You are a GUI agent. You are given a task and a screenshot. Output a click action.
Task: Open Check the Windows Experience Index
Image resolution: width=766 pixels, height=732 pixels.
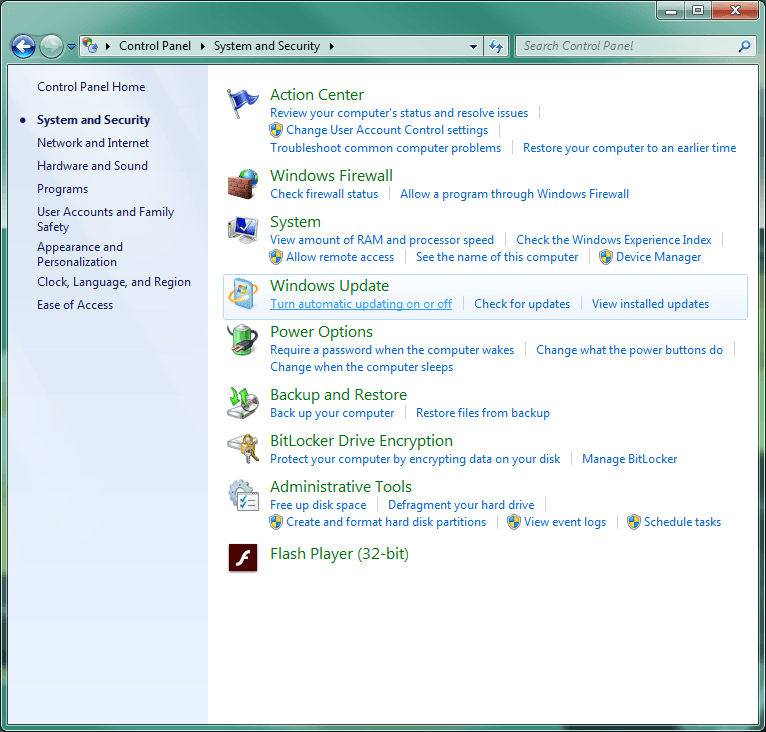(x=614, y=240)
